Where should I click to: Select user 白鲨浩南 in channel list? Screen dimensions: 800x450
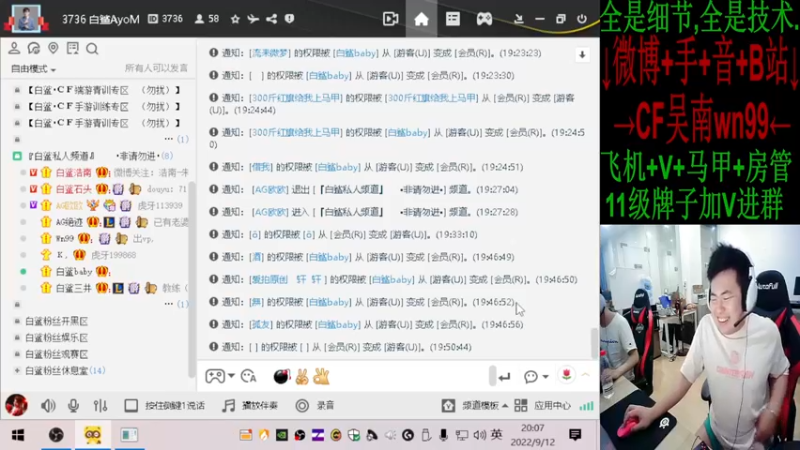point(73,172)
